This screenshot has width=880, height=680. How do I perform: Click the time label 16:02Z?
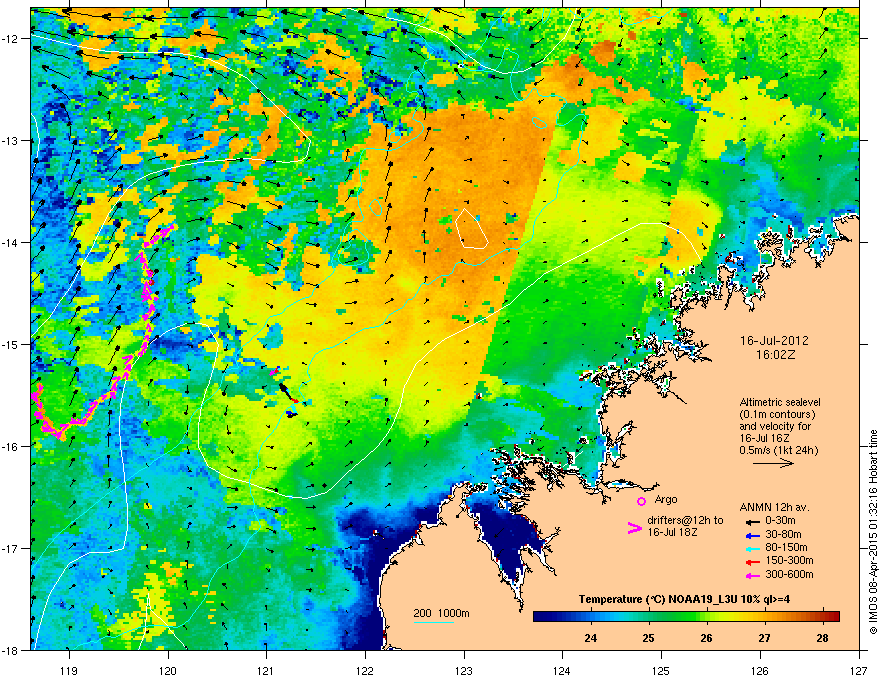click(776, 355)
